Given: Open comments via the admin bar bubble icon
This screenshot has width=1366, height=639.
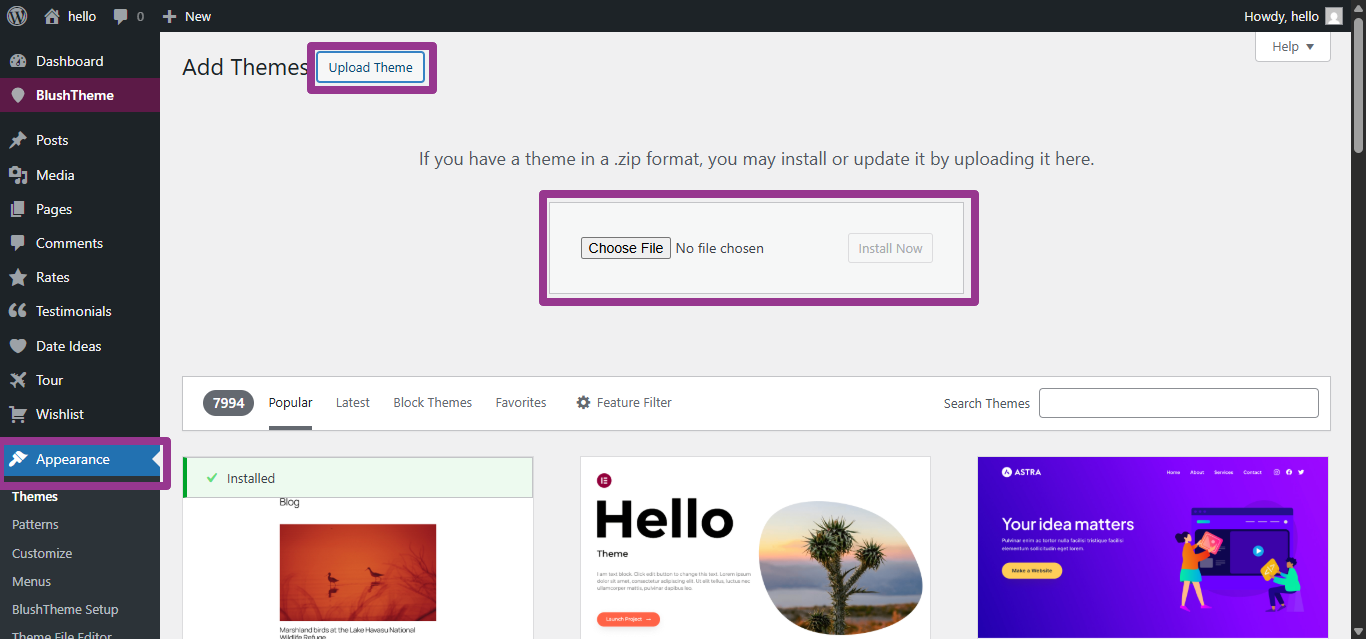Looking at the screenshot, I should (x=118, y=15).
